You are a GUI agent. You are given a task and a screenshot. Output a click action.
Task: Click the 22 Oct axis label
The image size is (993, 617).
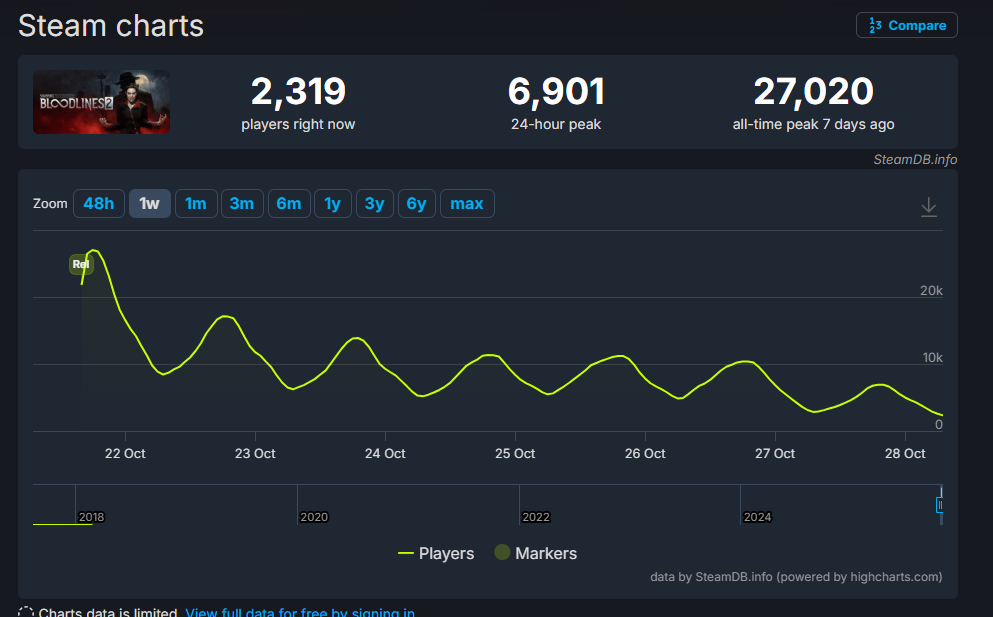click(125, 454)
